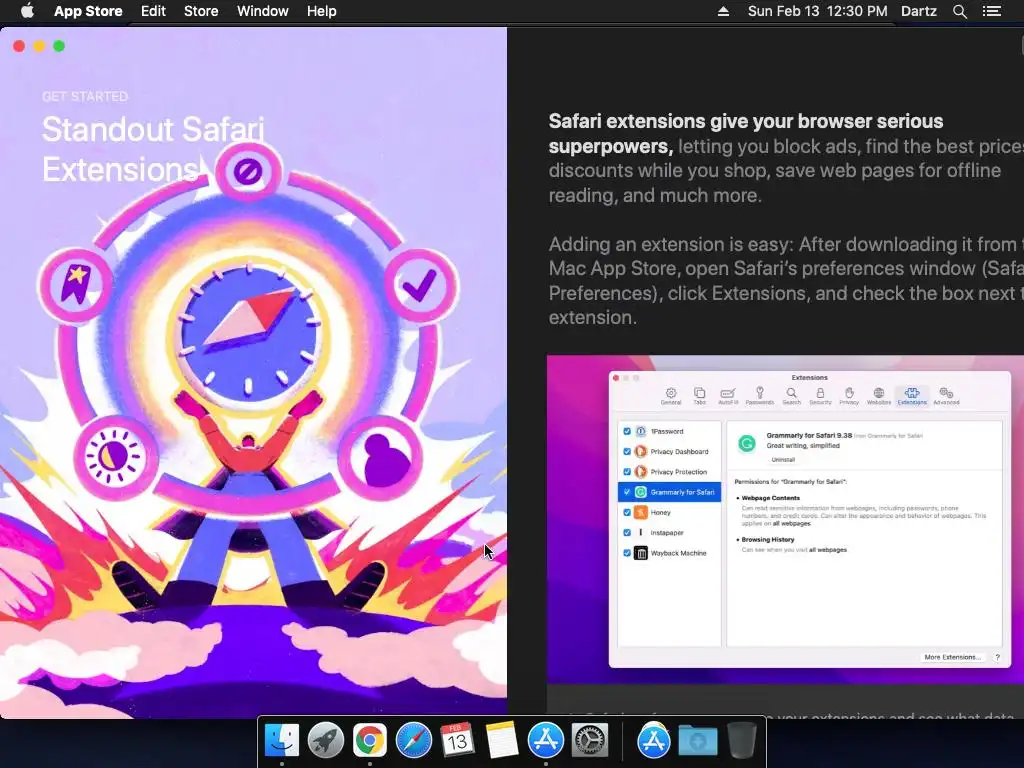The height and width of the screenshot is (768, 1024).
Task: Open the Trash in the Dock
Action: point(742,740)
